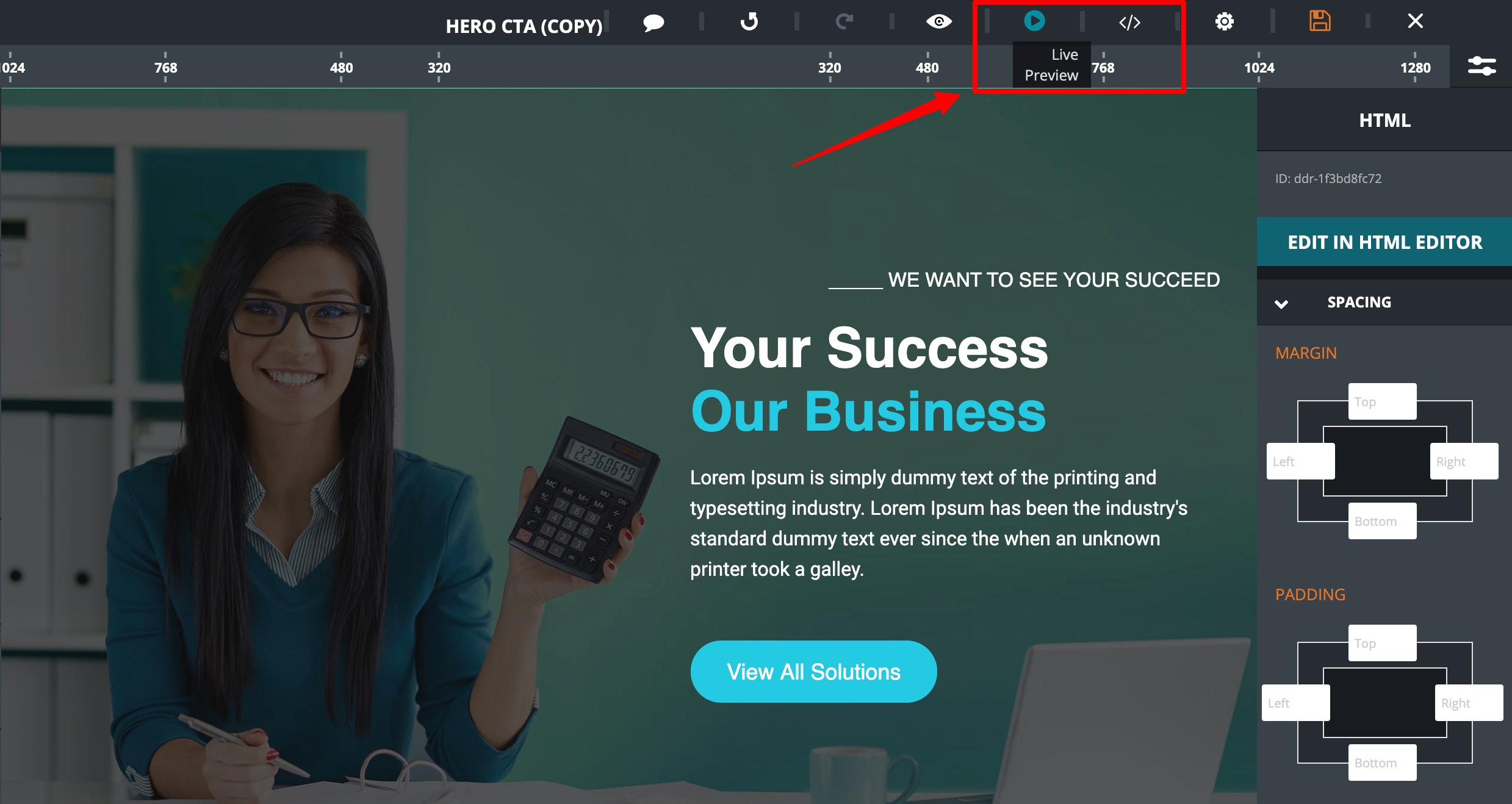The height and width of the screenshot is (804, 1512).
Task: Click Edit in HTML Editor button
Action: click(1384, 242)
